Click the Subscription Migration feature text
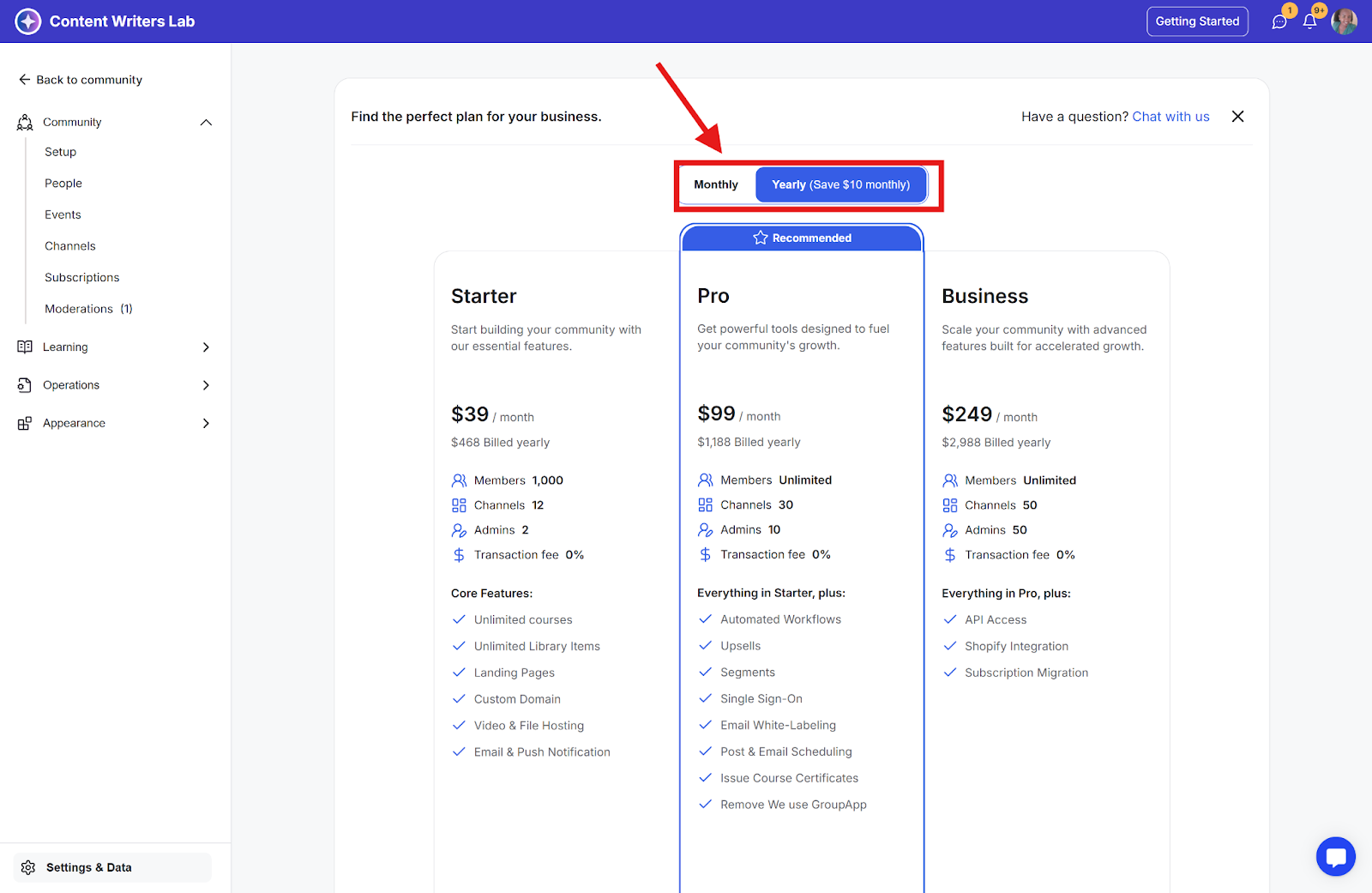1372x893 pixels. (1026, 673)
